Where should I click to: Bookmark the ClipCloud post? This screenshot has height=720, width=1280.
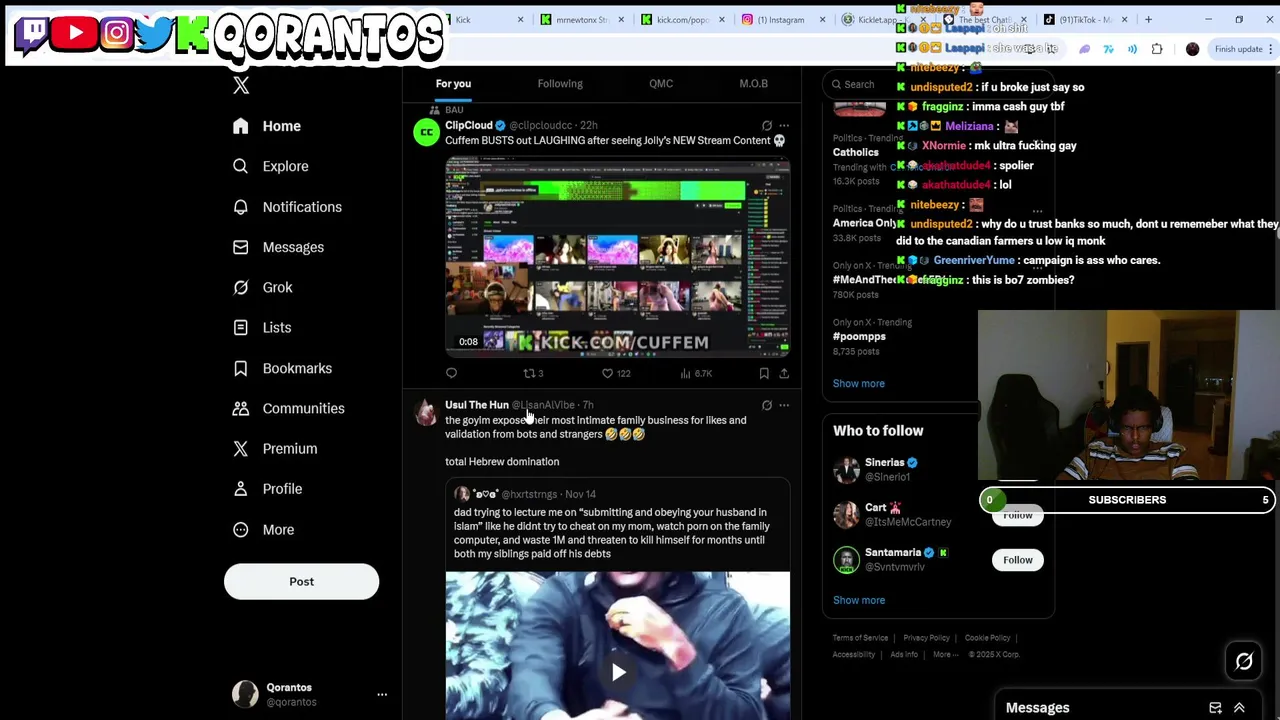click(x=764, y=373)
